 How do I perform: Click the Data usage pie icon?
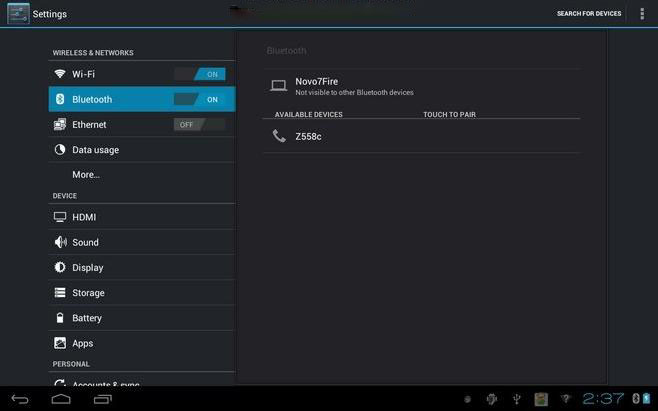pyautogui.click(x=60, y=149)
